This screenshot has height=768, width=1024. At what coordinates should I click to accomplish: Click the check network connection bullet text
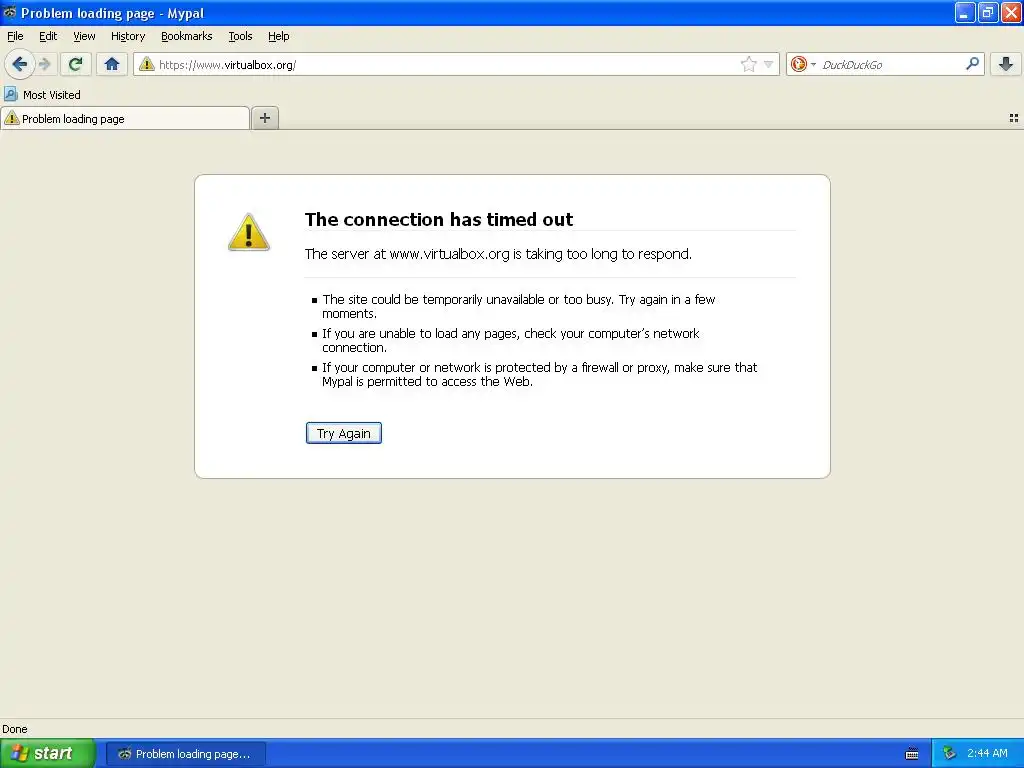tap(511, 340)
